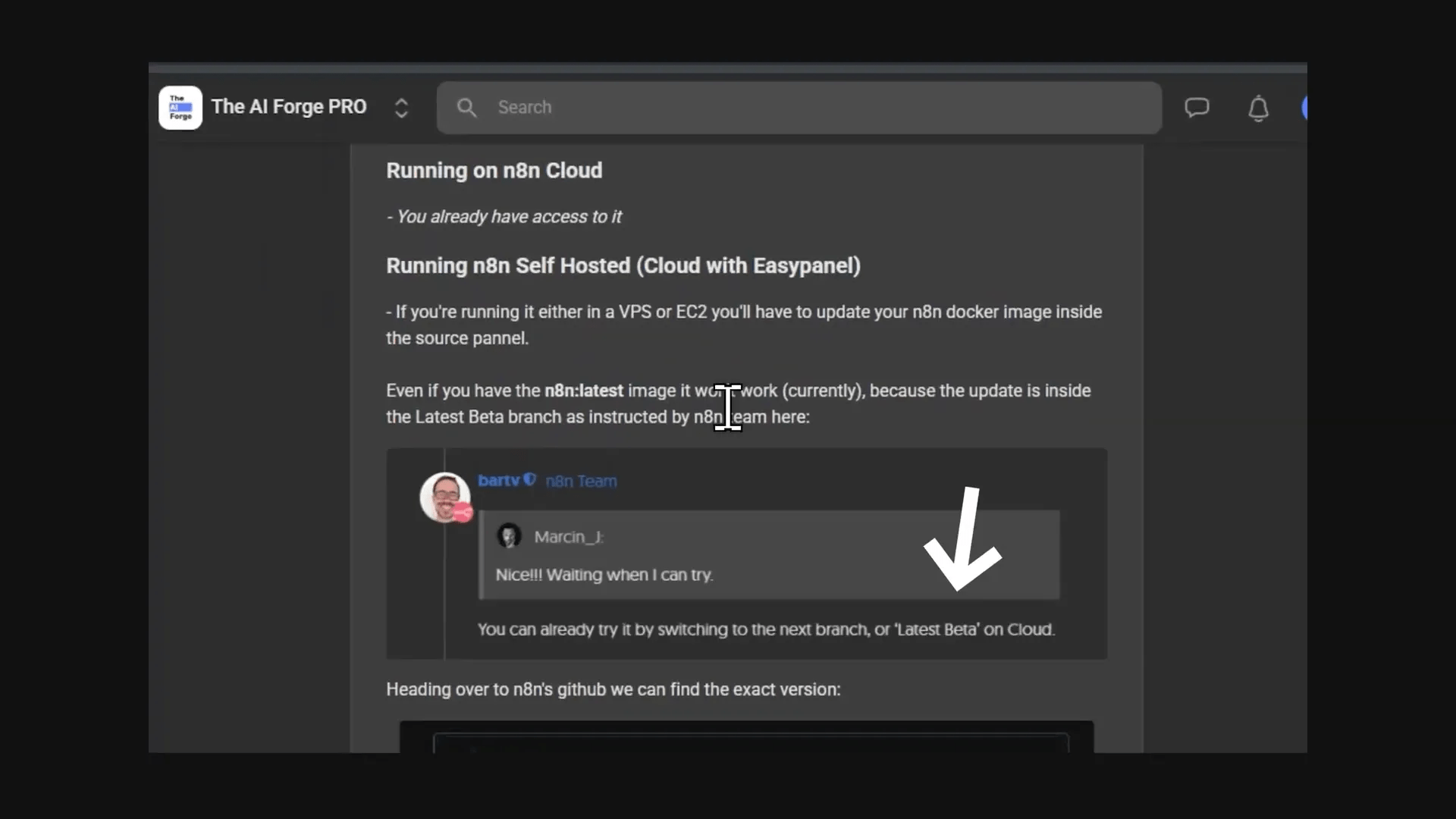Click the moderator shield badge beside bartv
Viewport: 1456px width, 819px height.
click(529, 479)
